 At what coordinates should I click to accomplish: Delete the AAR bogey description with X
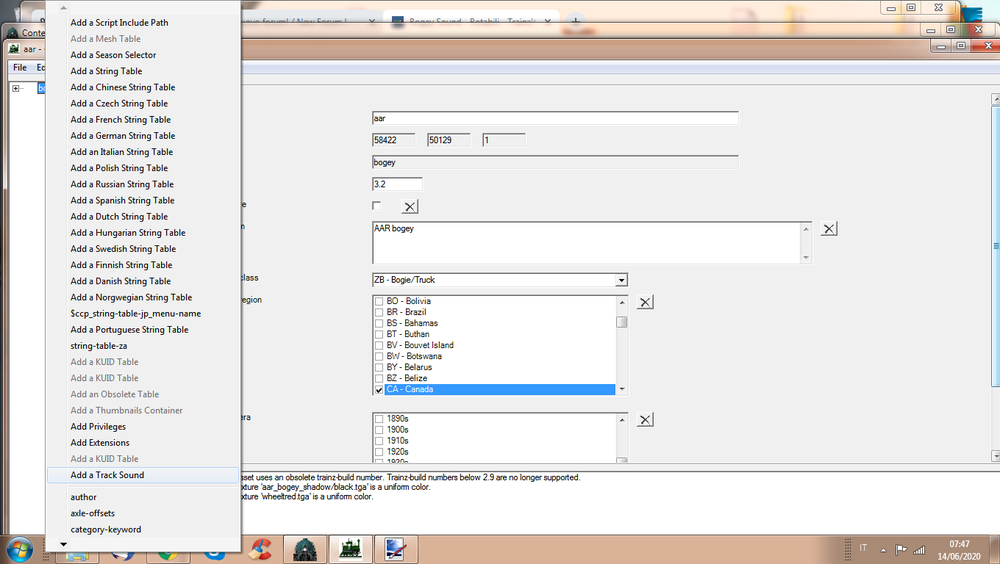click(828, 228)
